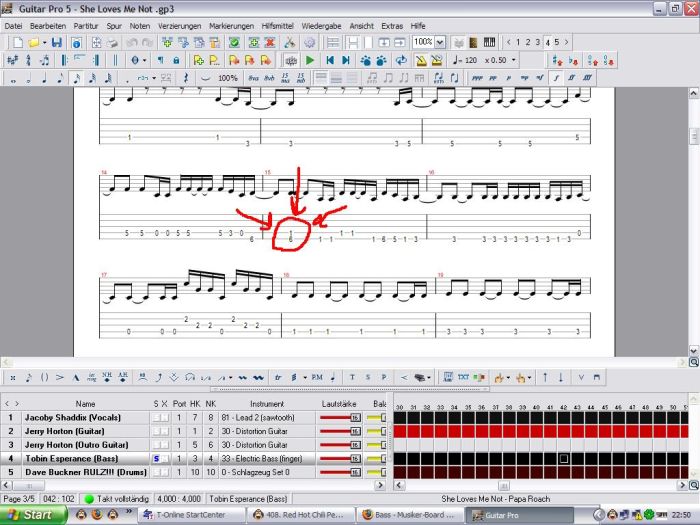
Task: Show the fretboard icon
Action: pyautogui.click(x=474, y=42)
